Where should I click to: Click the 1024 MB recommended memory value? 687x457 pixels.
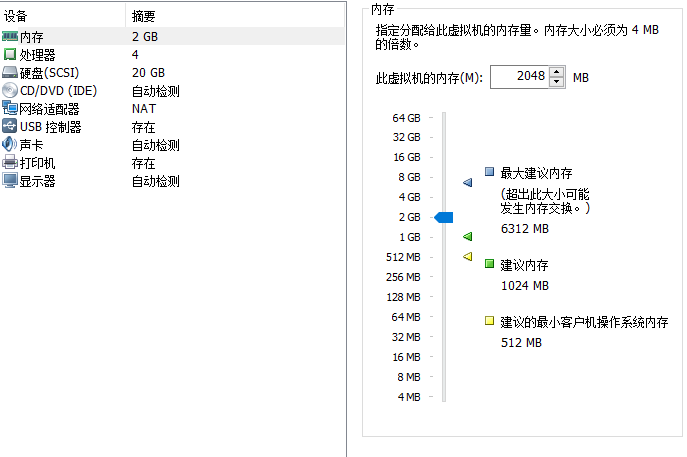[524, 286]
